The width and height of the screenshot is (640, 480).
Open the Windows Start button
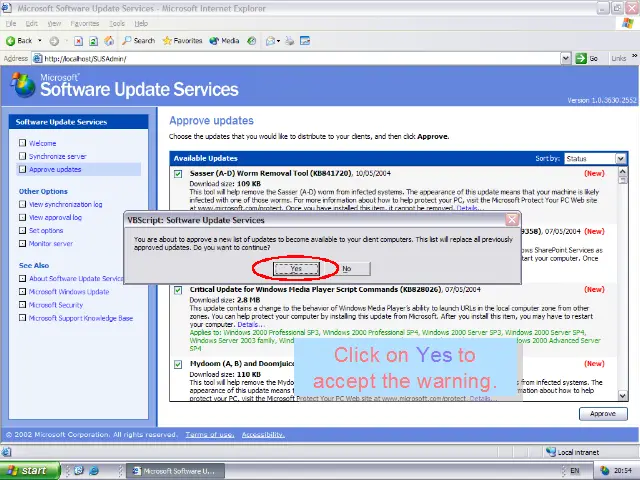pyautogui.click(x=30, y=471)
